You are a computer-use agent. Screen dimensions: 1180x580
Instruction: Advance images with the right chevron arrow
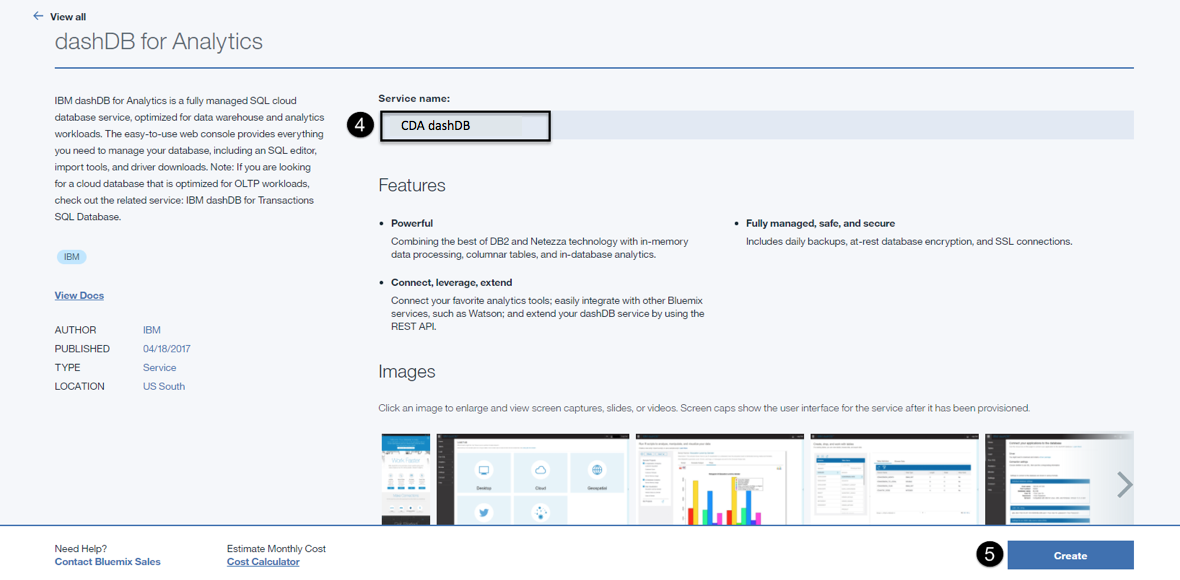1124,484
